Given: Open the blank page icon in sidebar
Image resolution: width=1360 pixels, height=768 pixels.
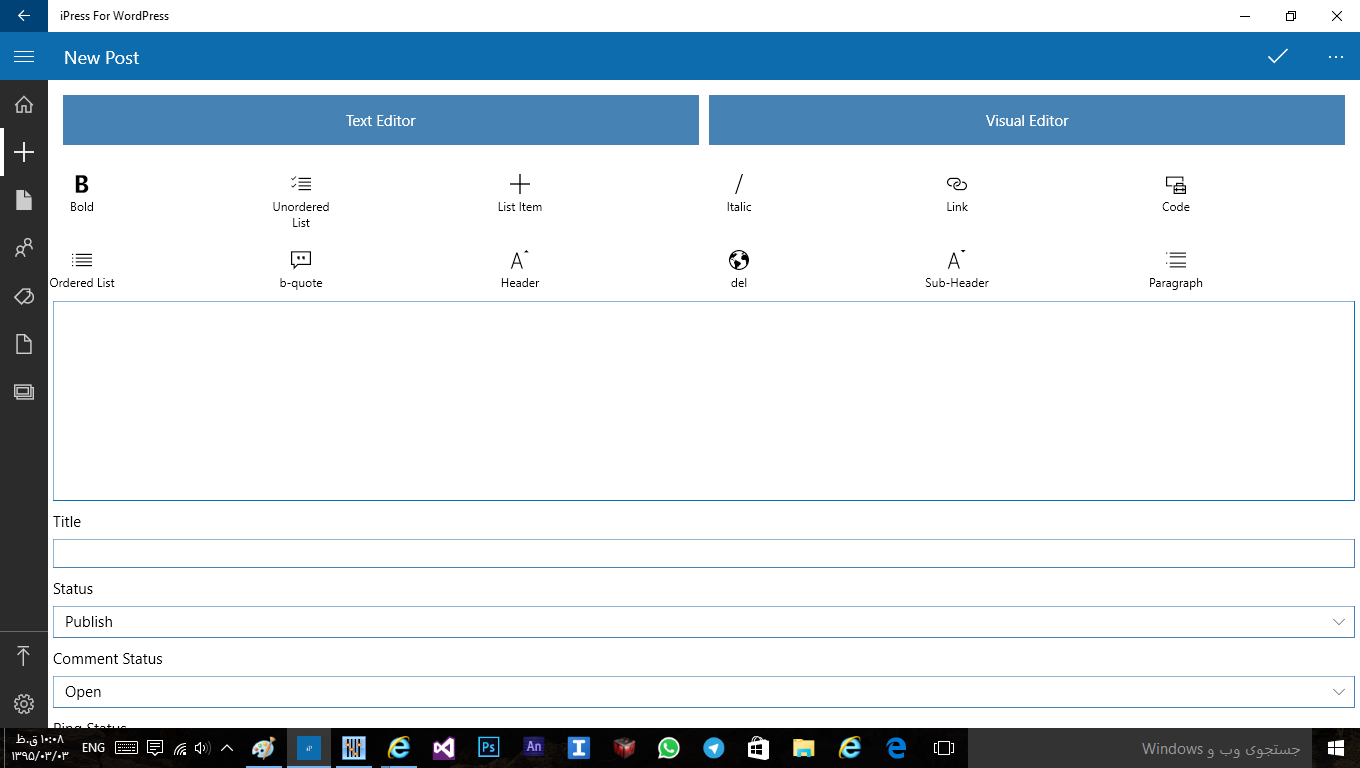Looking at the screenshot, I should pos(24,344).
